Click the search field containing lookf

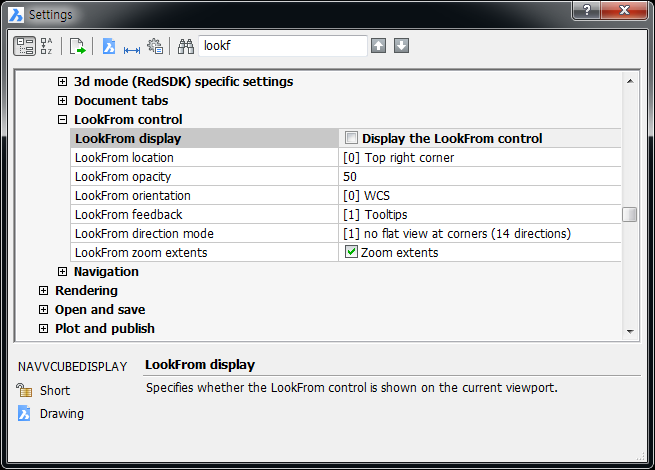point(283,46)
